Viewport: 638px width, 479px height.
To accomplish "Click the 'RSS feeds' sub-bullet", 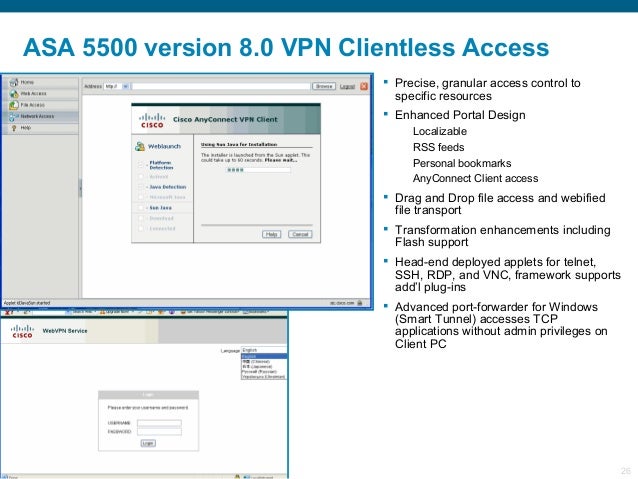I will (439, 147).
